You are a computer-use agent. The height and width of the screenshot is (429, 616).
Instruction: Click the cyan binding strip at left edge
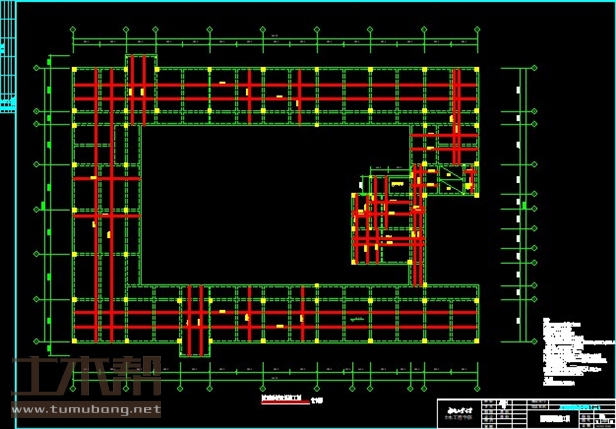coord(4,60)
